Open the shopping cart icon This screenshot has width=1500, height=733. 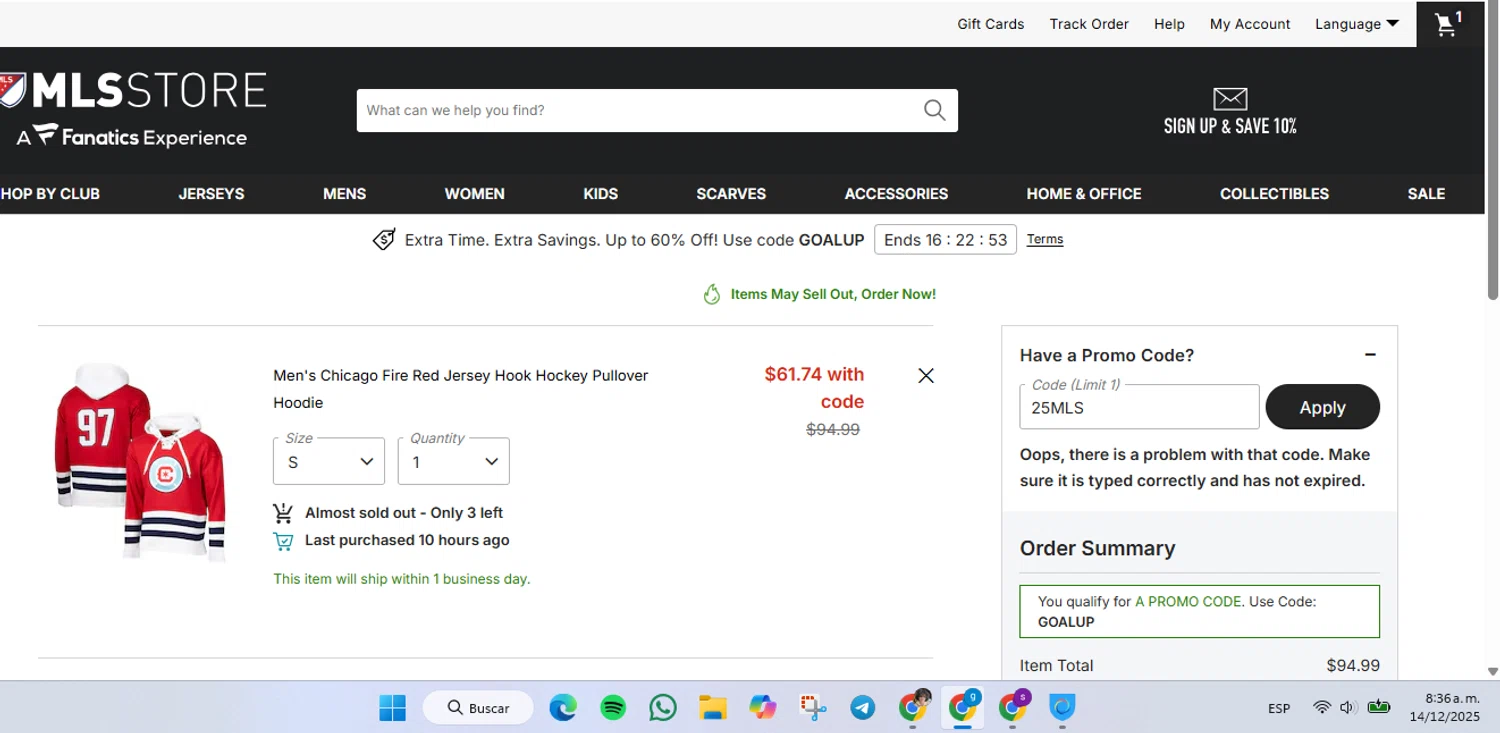click(1448, 24)
